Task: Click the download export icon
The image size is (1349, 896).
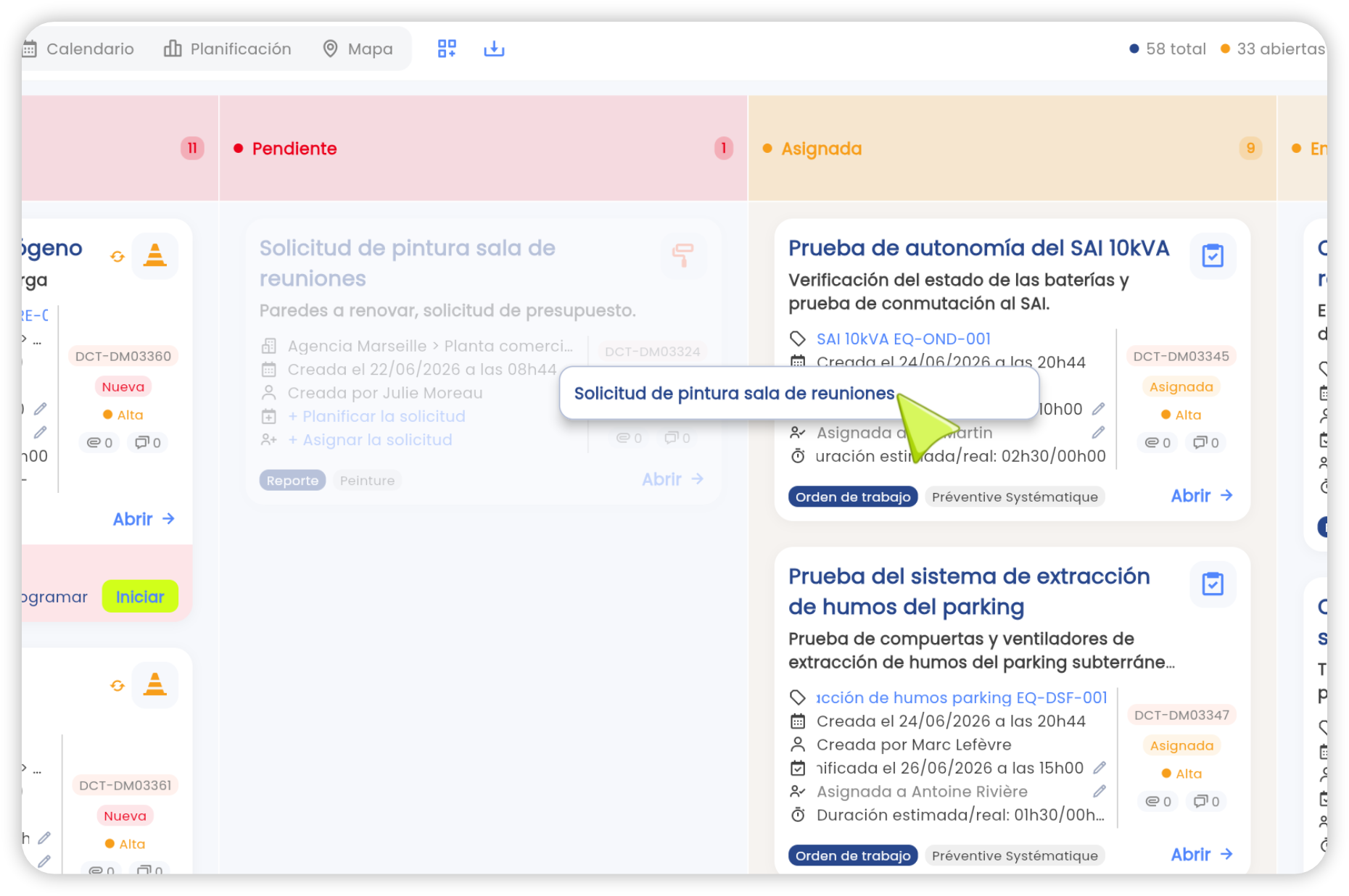Action: point(494,49)
